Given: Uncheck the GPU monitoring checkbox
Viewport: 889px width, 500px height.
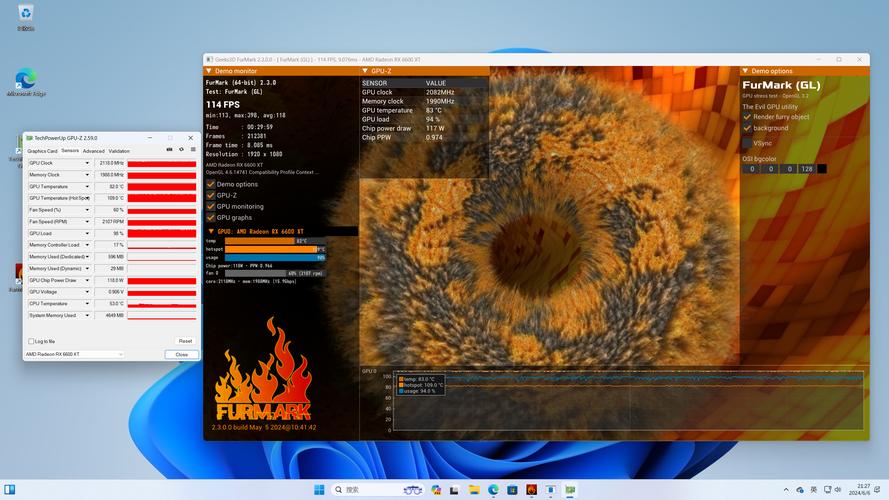Looking at the screenshot, I should (210, 206).
